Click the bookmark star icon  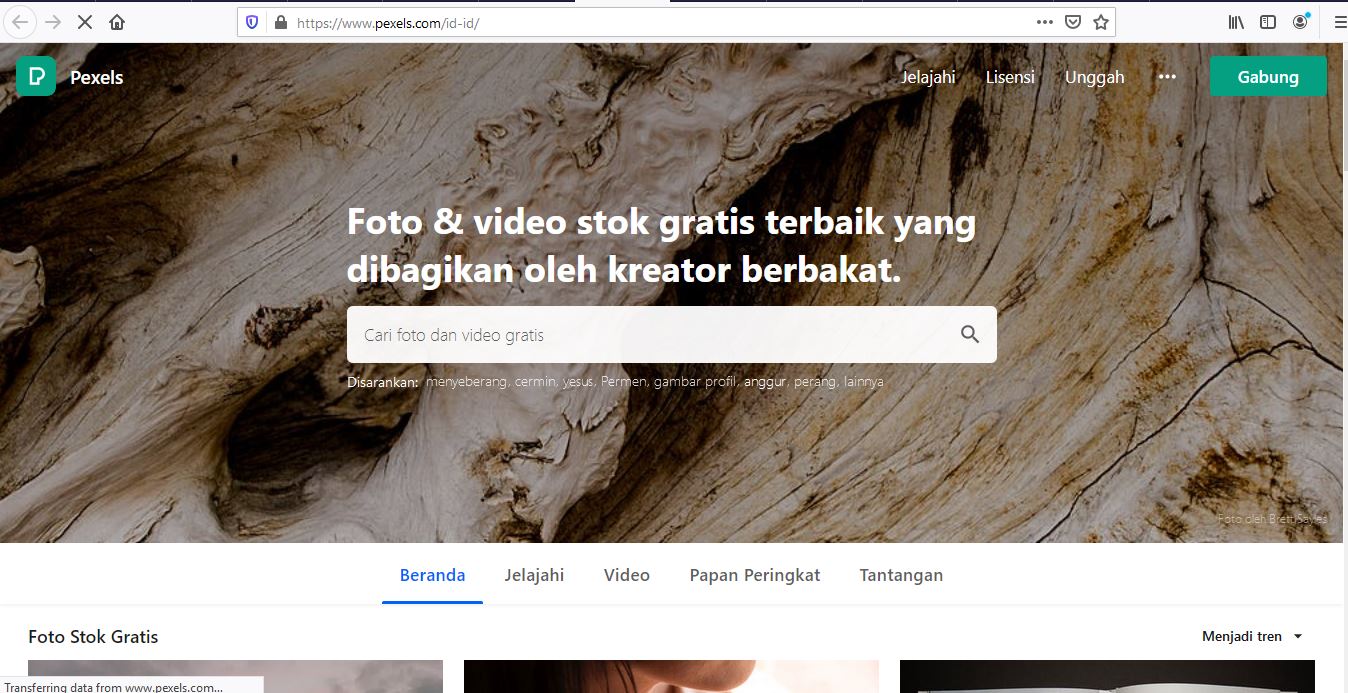pos(1099,20)
